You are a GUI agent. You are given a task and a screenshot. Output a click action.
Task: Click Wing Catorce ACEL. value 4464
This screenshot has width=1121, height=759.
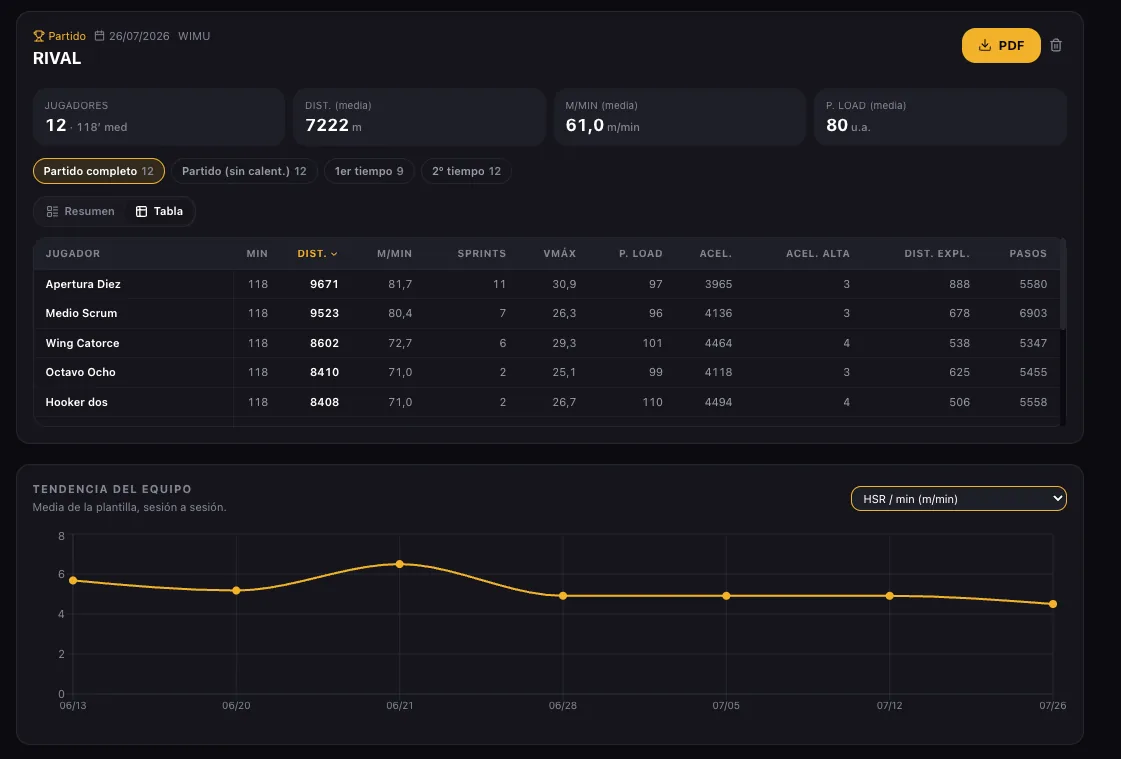718,343
